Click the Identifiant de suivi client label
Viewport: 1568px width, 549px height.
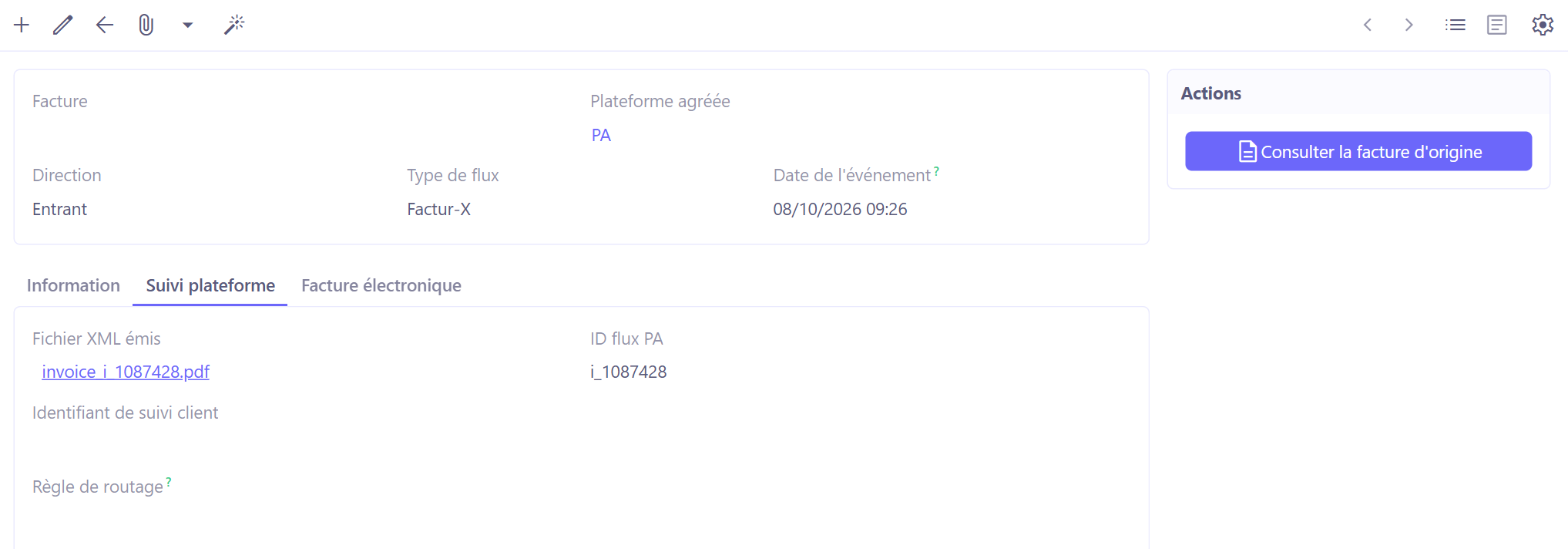click(125, 413)
